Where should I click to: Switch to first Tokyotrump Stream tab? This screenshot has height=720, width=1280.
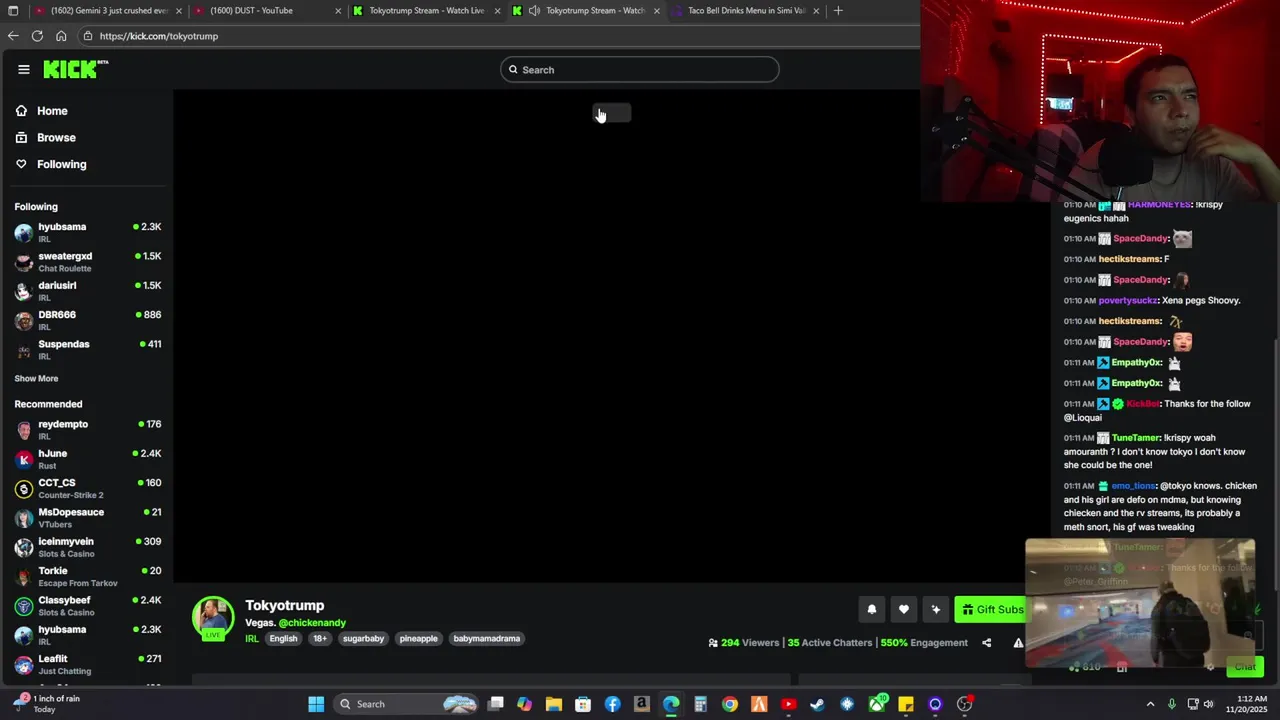pyautogui.click(x=425, y=11)
